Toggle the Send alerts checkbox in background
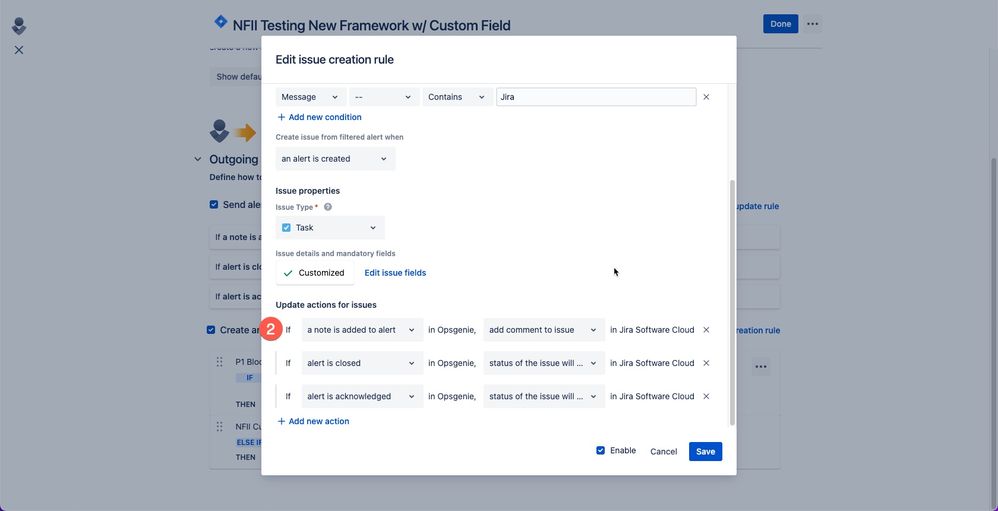This screenshot has height=511, width=998. point(214,205)
